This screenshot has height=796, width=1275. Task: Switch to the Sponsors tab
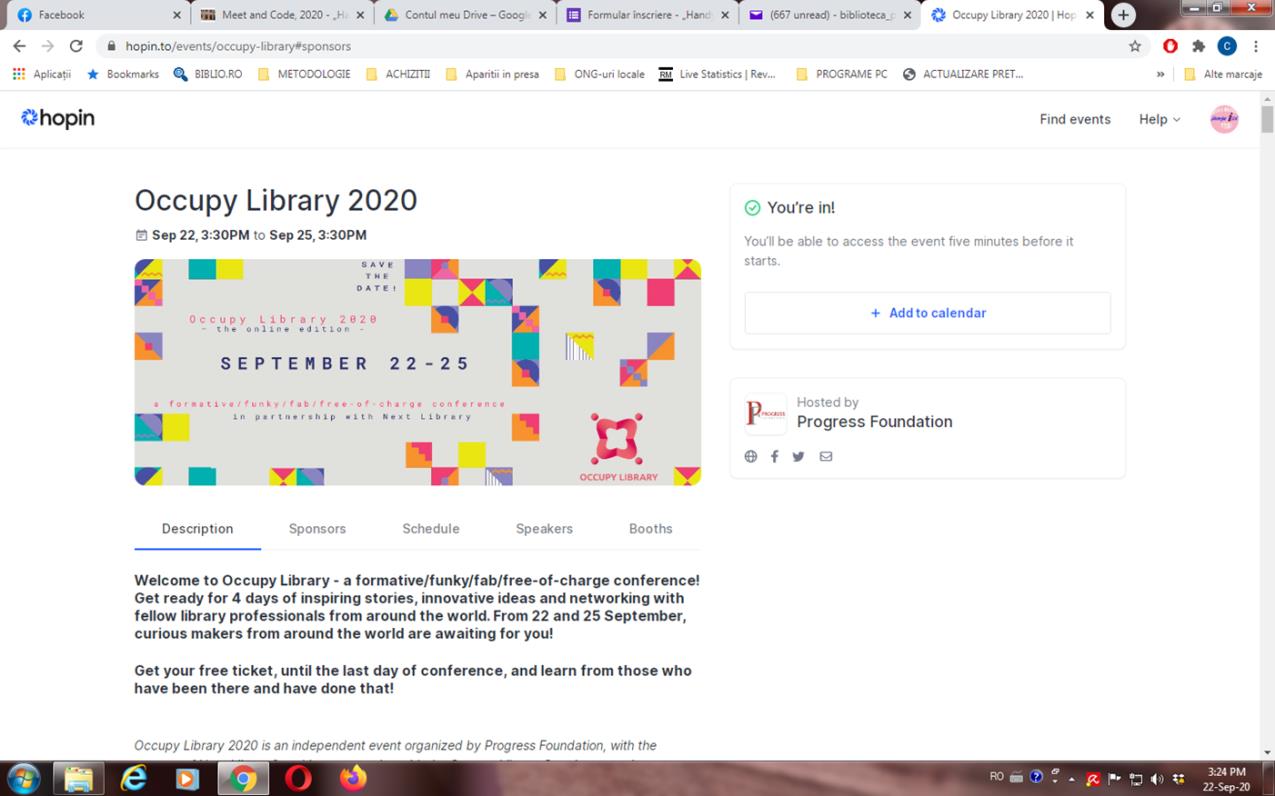click(x=317, y=529)
